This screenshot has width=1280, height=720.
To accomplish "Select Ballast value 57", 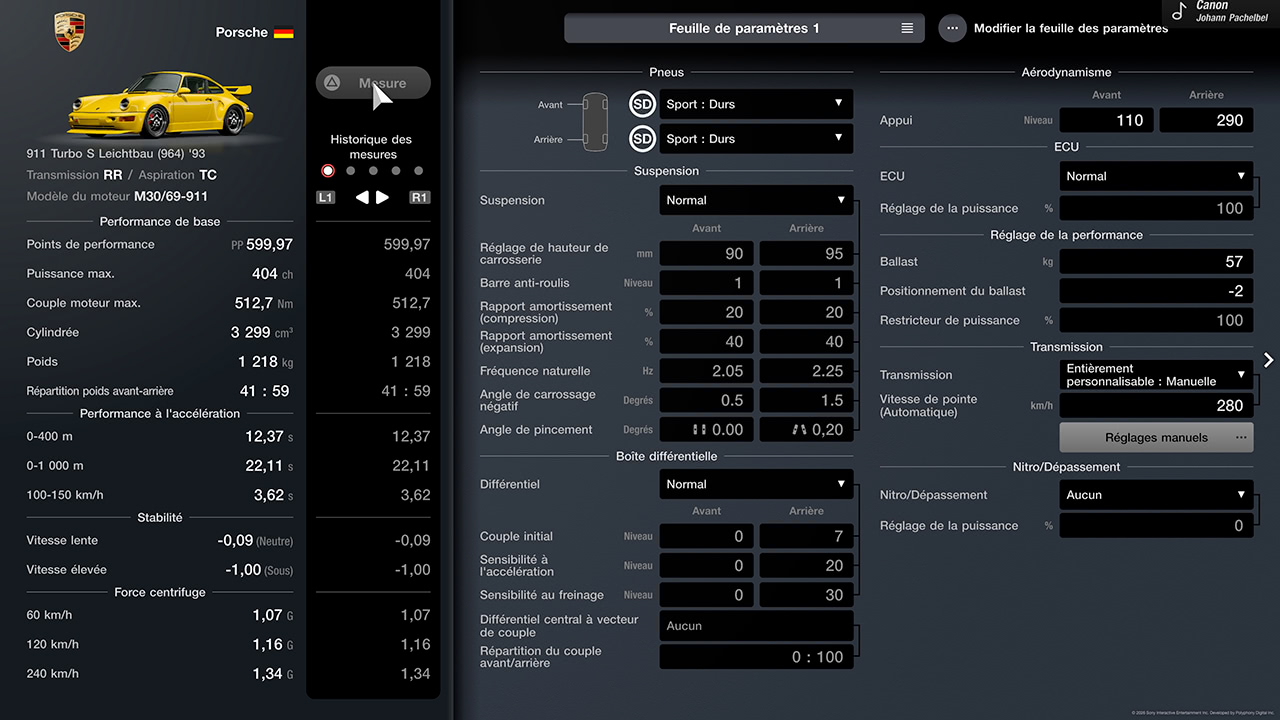I will (1157, 262).
